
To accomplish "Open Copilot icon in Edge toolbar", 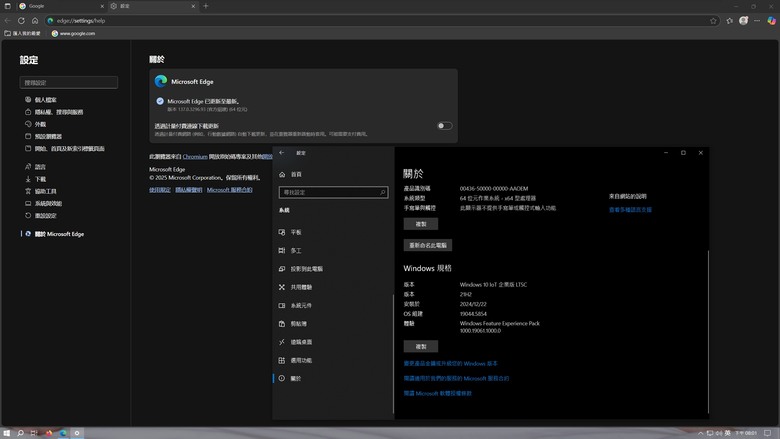I will [x=771, y=21].
